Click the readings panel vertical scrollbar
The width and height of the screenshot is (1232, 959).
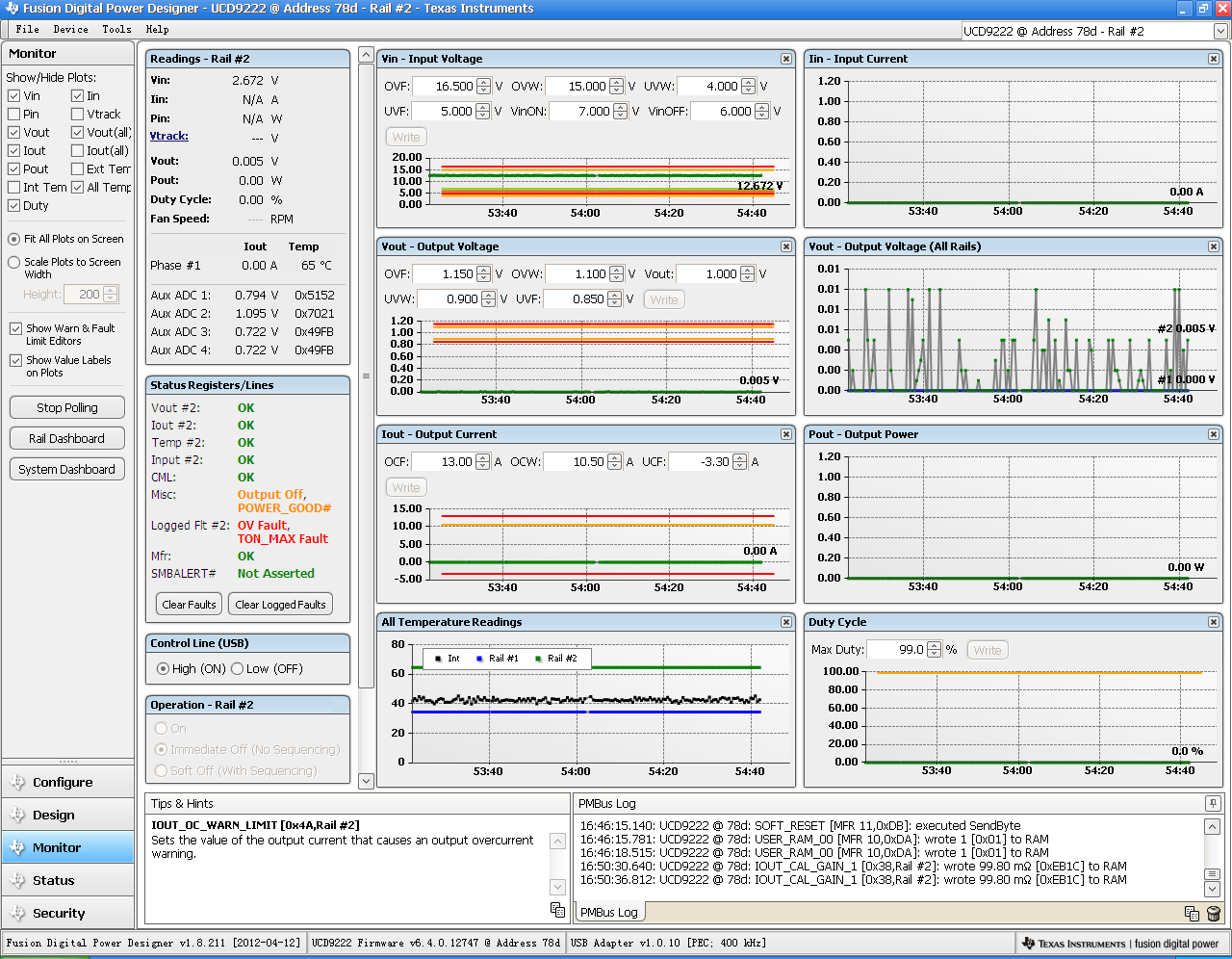[366, 375]
